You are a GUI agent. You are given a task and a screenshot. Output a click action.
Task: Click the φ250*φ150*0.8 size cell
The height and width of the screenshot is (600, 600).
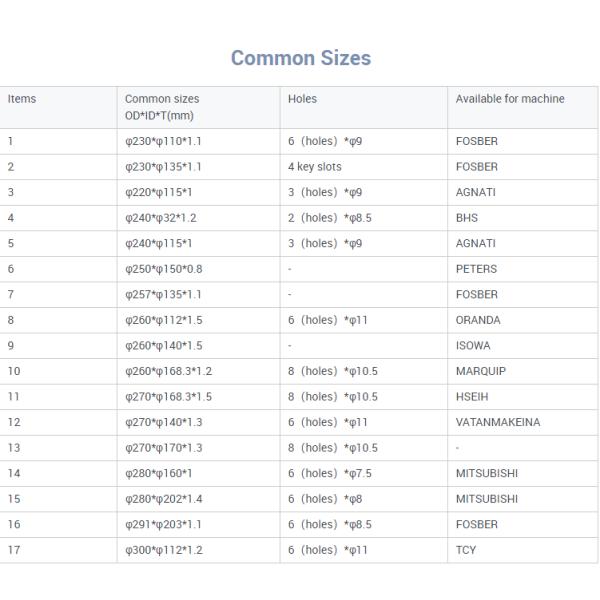pos(165,269)
